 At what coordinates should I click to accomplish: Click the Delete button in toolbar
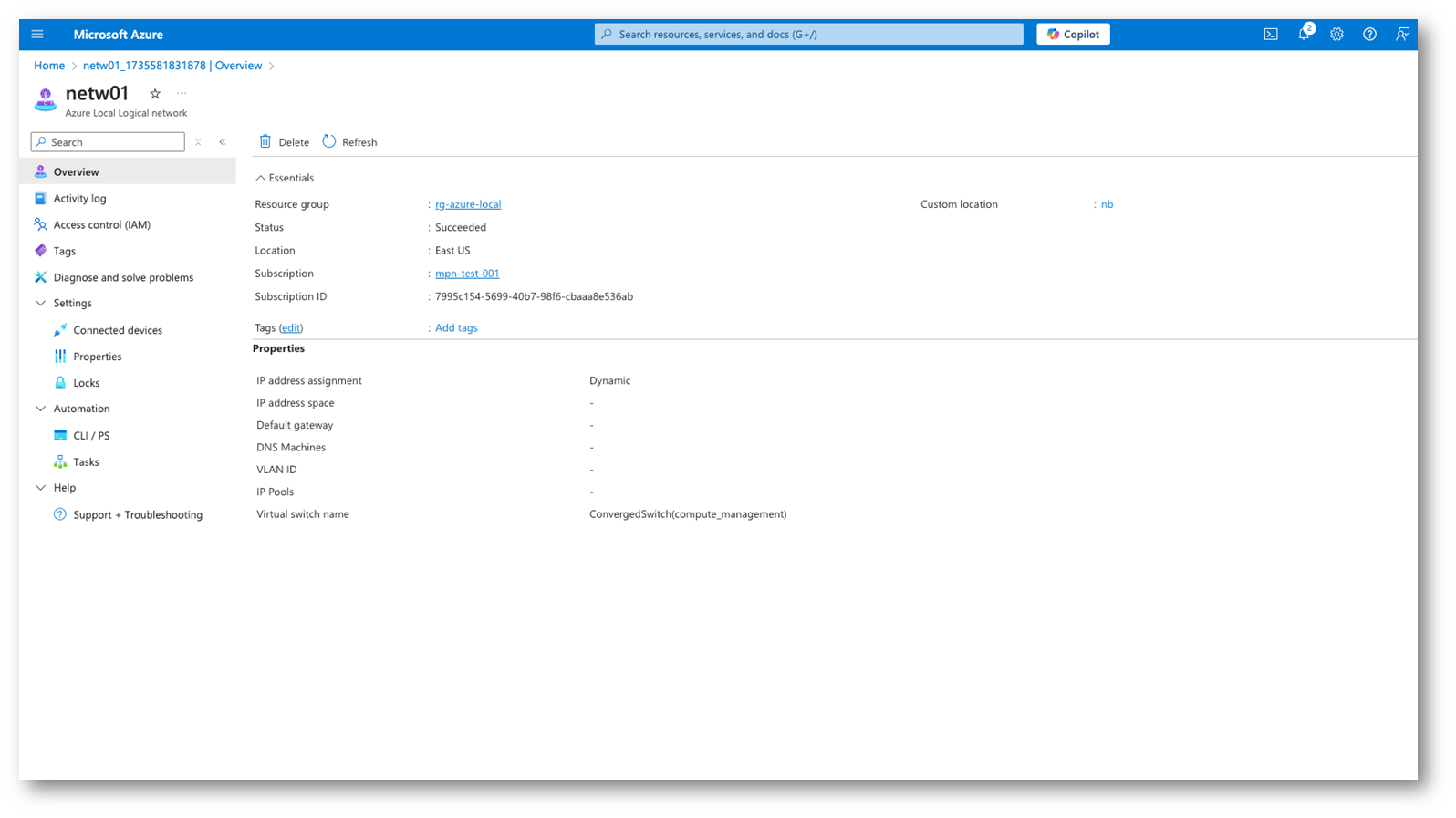pyautogui.click(x=284, y=142)
